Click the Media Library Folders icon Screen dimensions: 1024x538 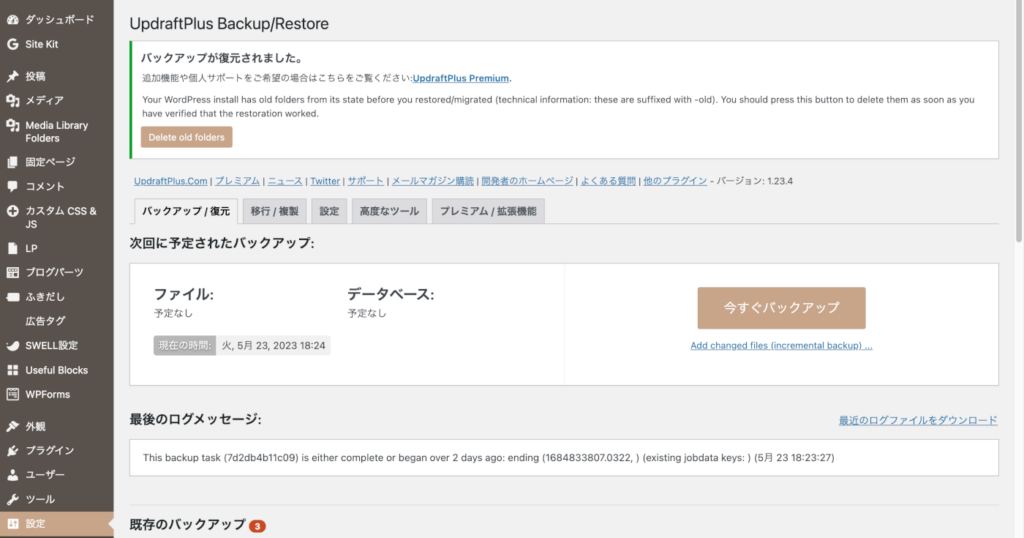pyautogui.click(x=12, y=125)
